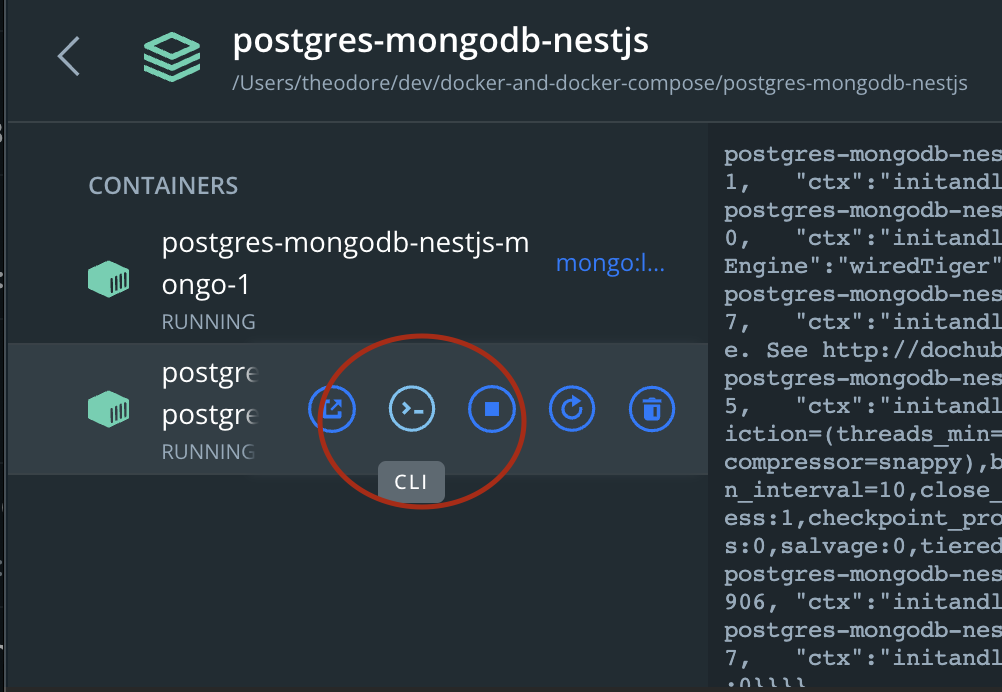The image size is (1002, 692).
Task: Open the mongo:l... image link
Action: (610, 263)
